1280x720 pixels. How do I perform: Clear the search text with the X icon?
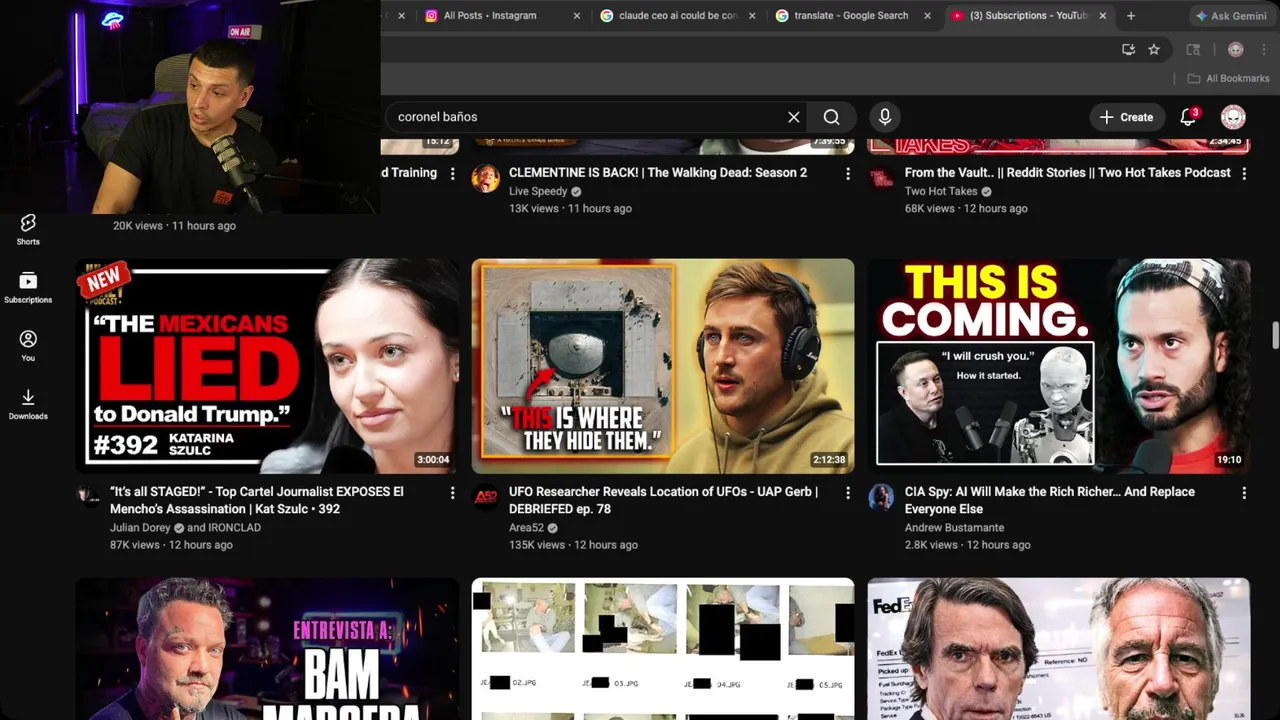coord(794,117)
